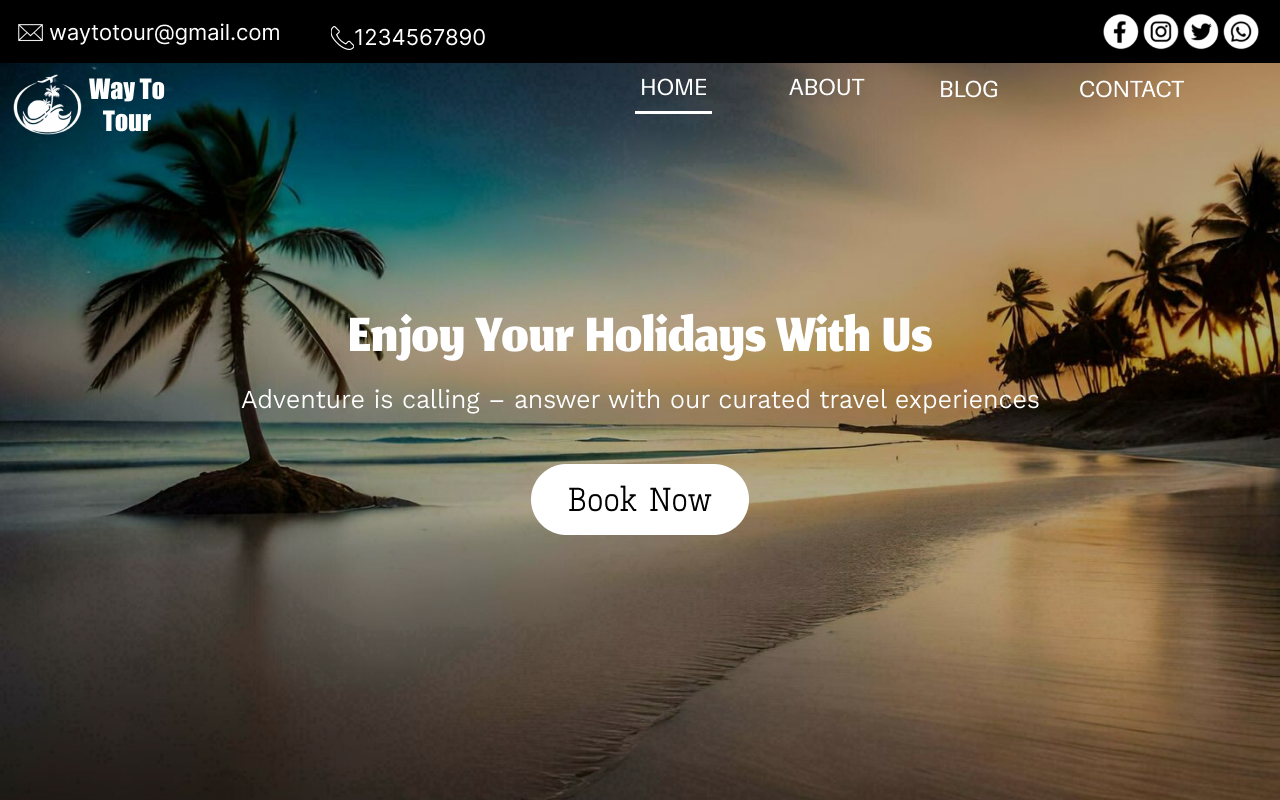Select the 'Enjoy Your Holidays With Us' heading
This screenshot has height=800, width=1280.
tap(640, 334)
